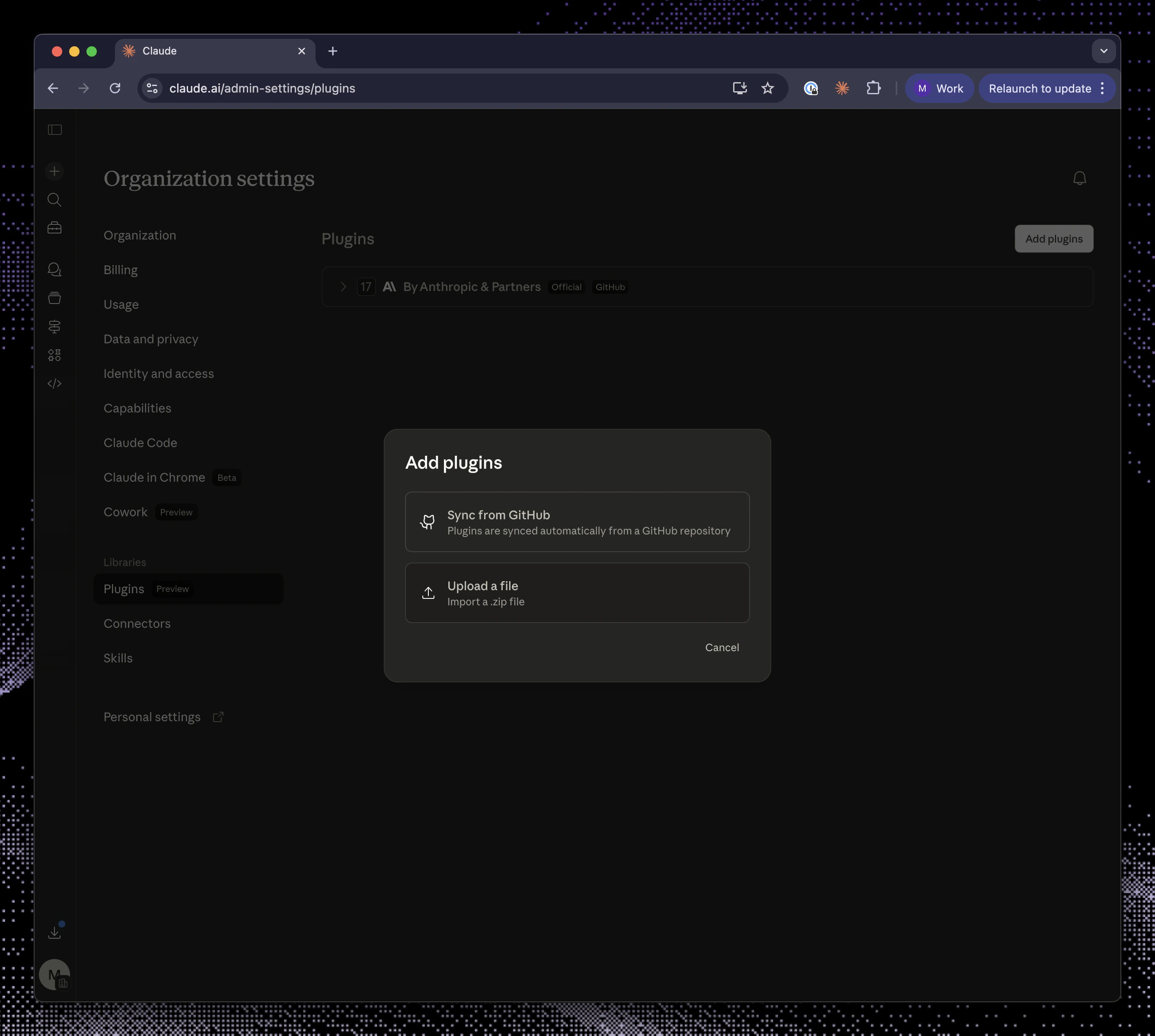Bookmark the page with the star icon
The image size is (1155, 1036).
(x=768, y=88)
